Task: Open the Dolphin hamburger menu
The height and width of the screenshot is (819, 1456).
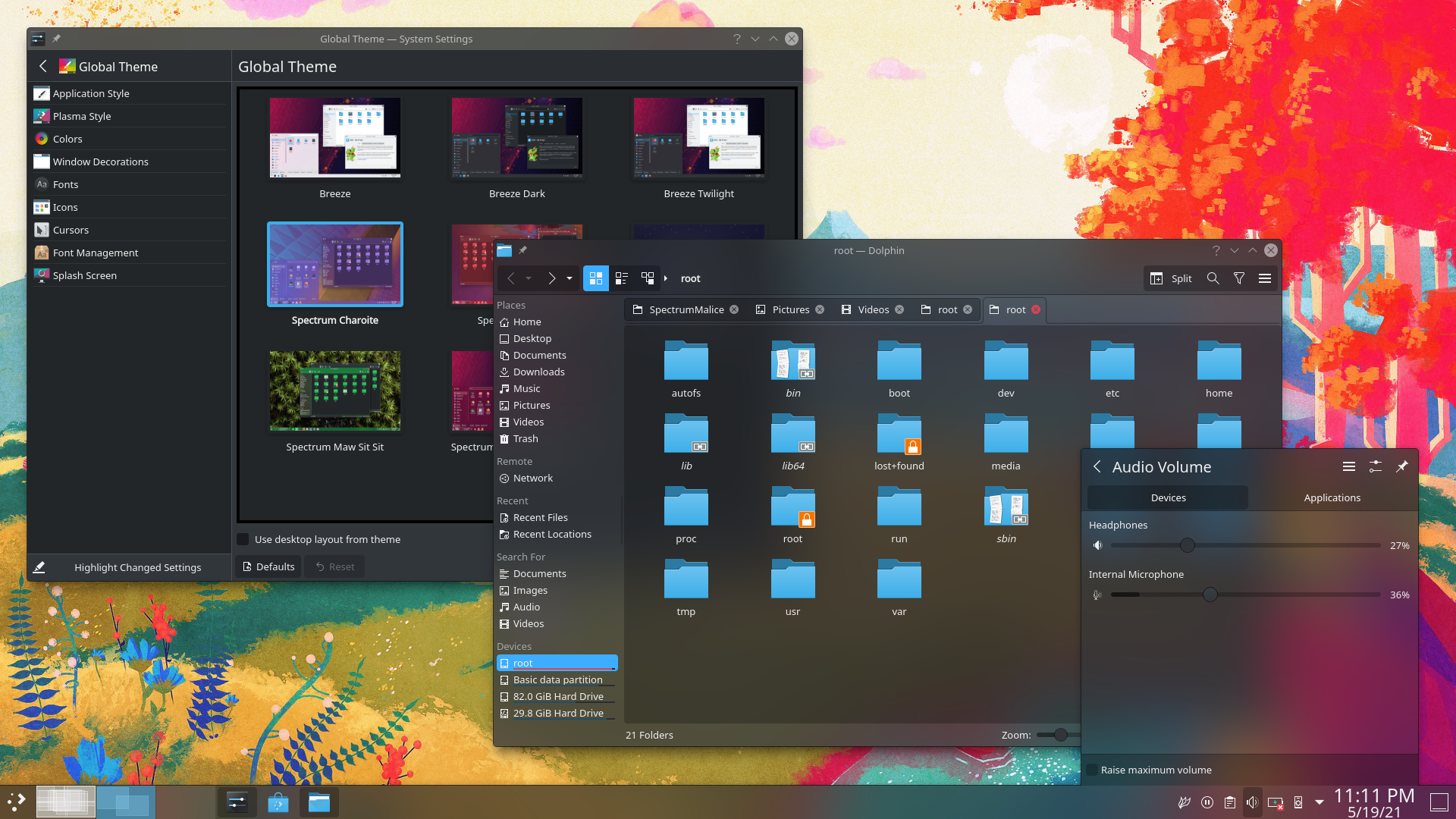Action: point(1265,278)
